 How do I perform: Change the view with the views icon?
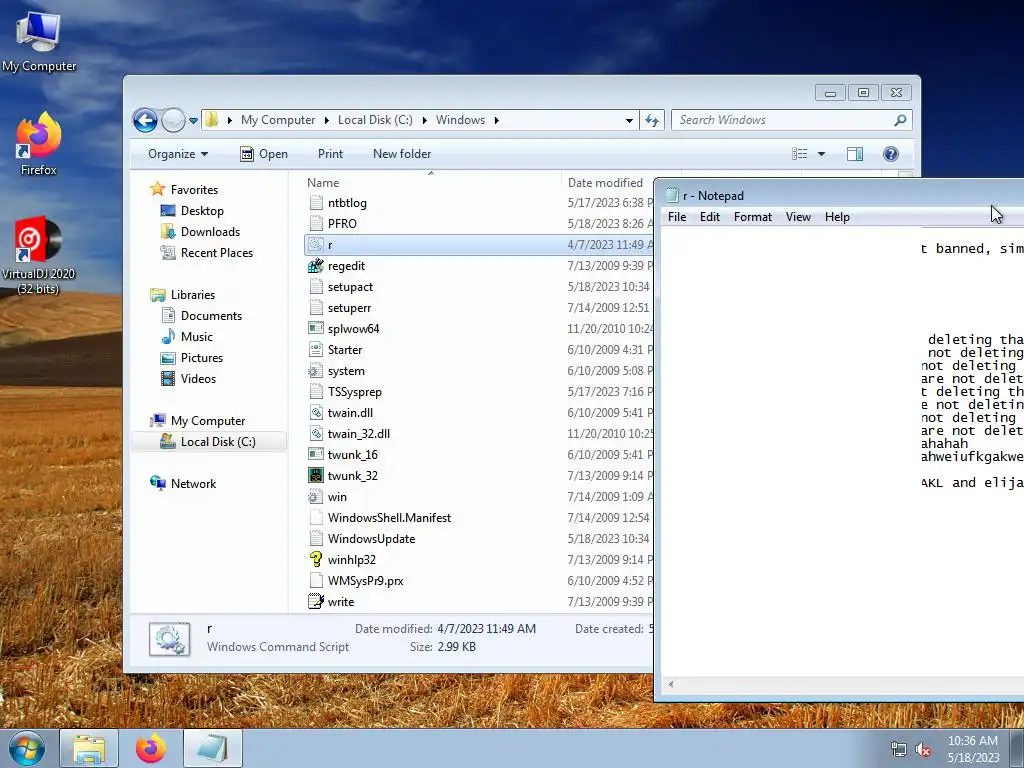click(799, 154)
